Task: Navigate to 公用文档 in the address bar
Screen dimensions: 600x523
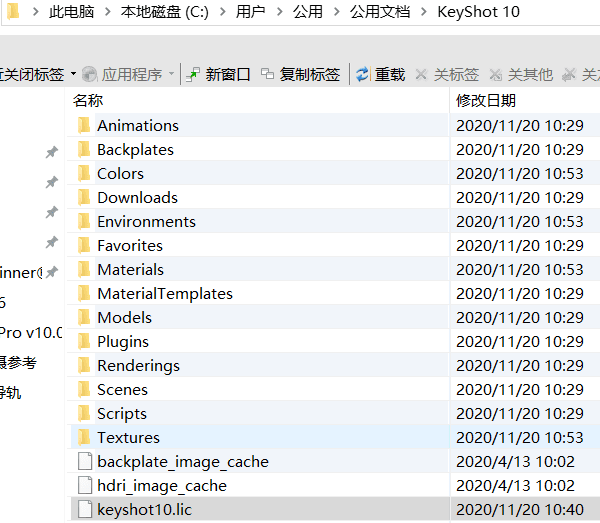Action: [379, 13]
